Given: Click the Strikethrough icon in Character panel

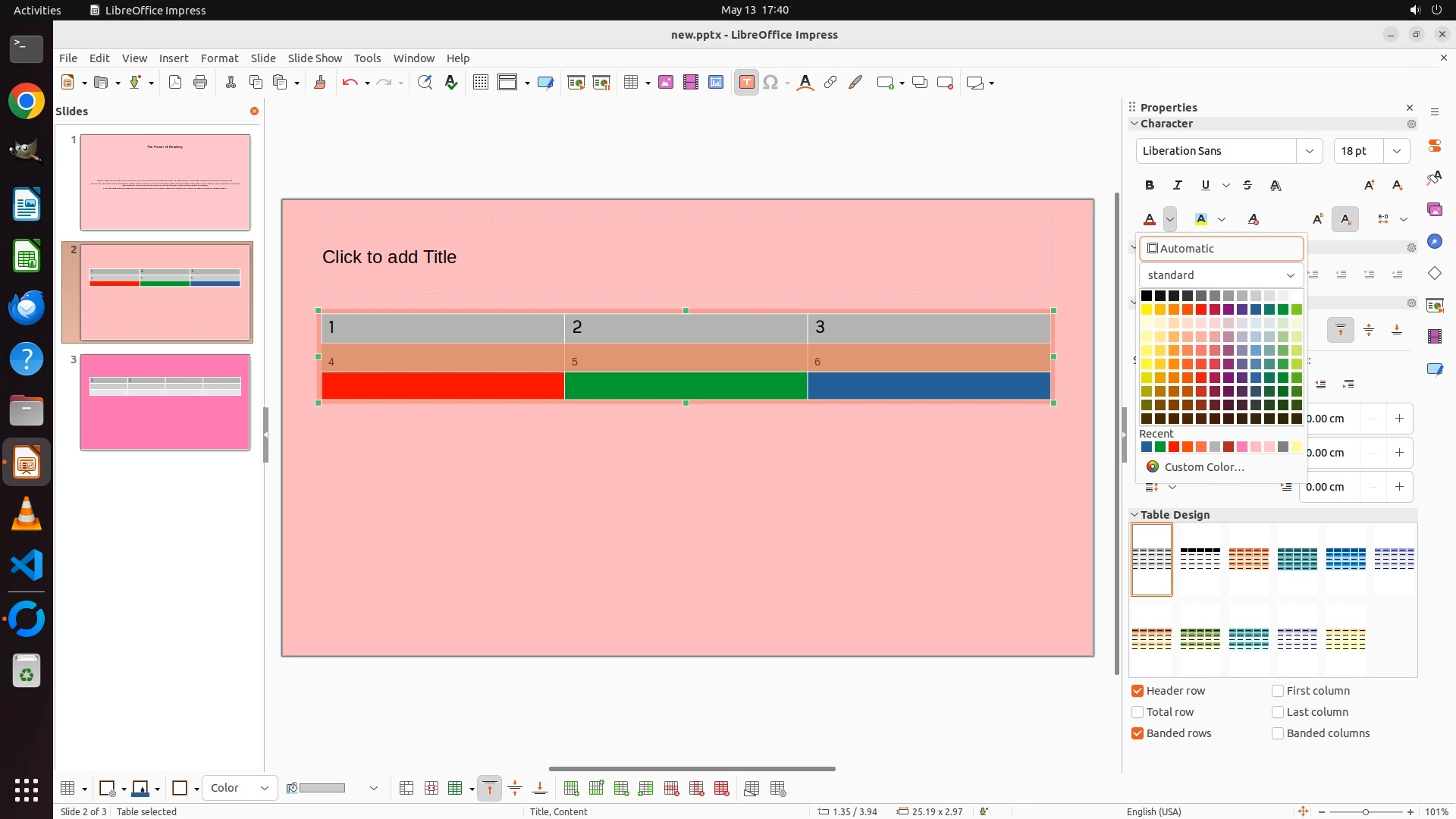Looking at the screenshot, I should coord(1247,185).
